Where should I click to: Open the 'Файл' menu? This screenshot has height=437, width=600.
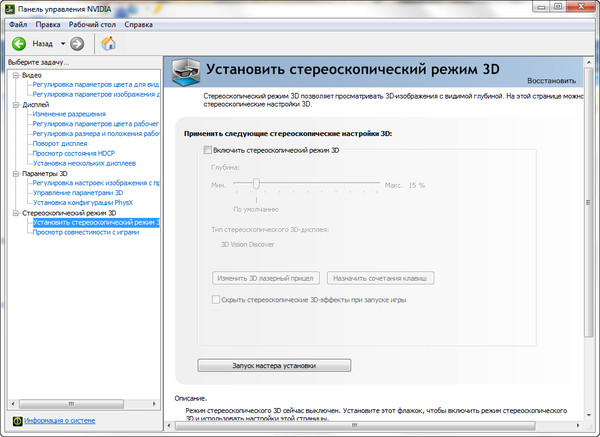(18, 23)
